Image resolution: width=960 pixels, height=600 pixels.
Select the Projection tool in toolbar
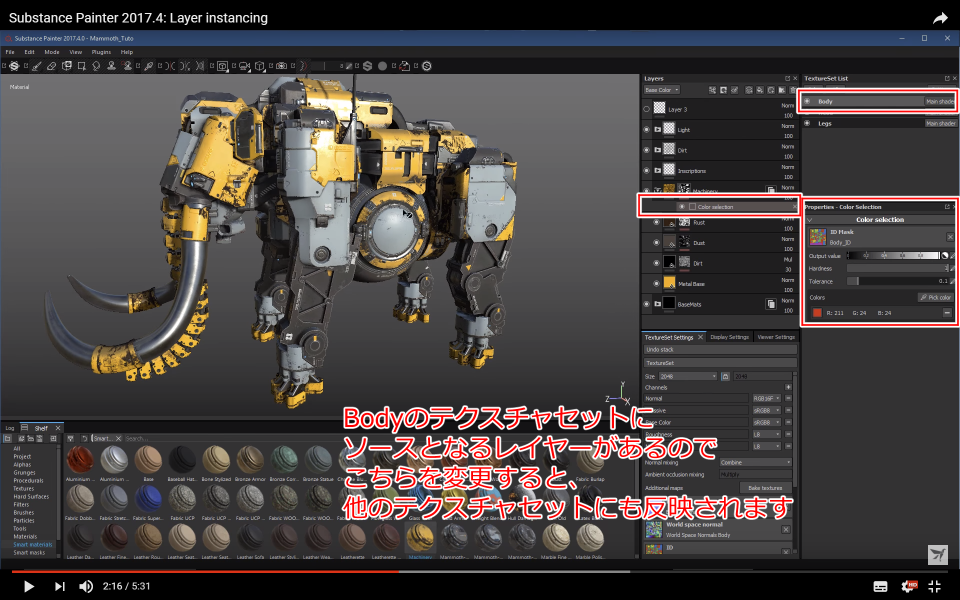67,66
